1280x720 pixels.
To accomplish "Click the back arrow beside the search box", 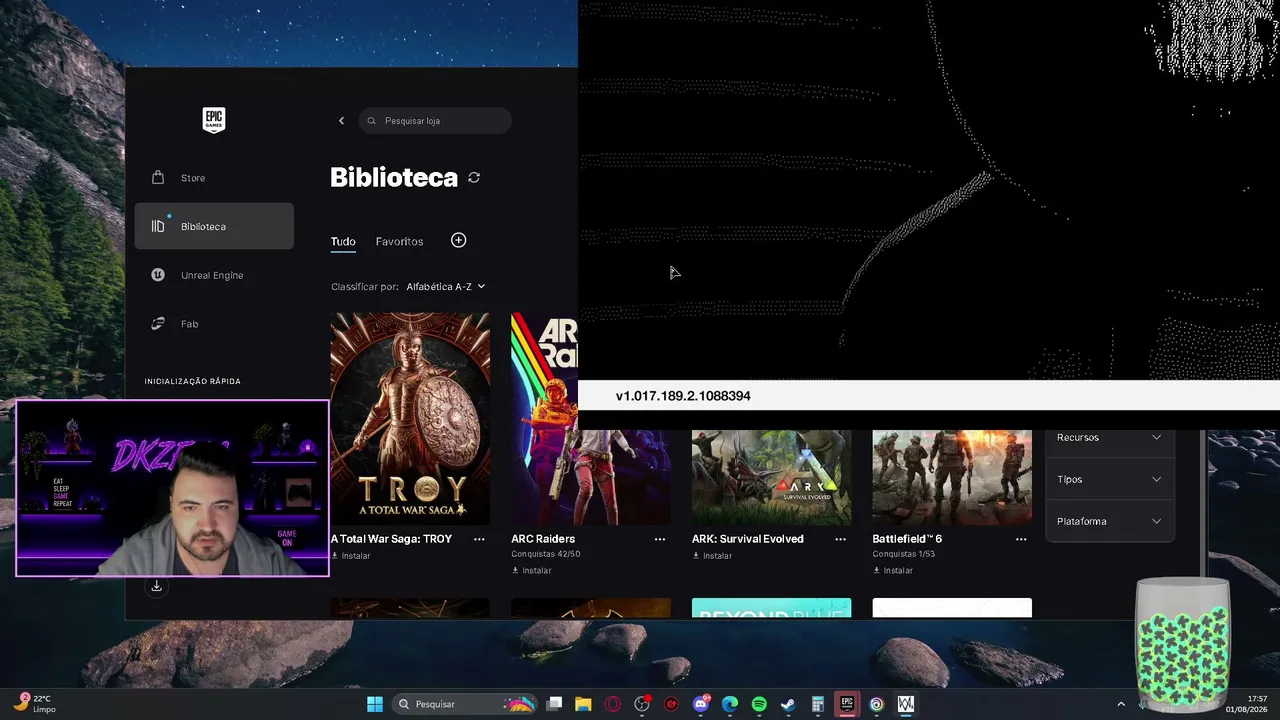I will pyautogui.click(x=341, y=121).
